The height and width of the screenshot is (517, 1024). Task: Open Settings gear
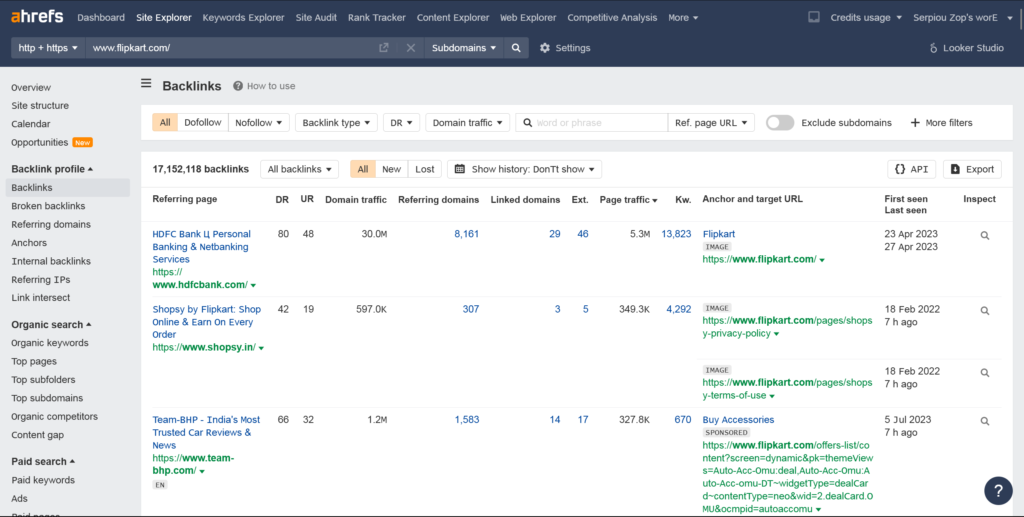tap(565, 48)
